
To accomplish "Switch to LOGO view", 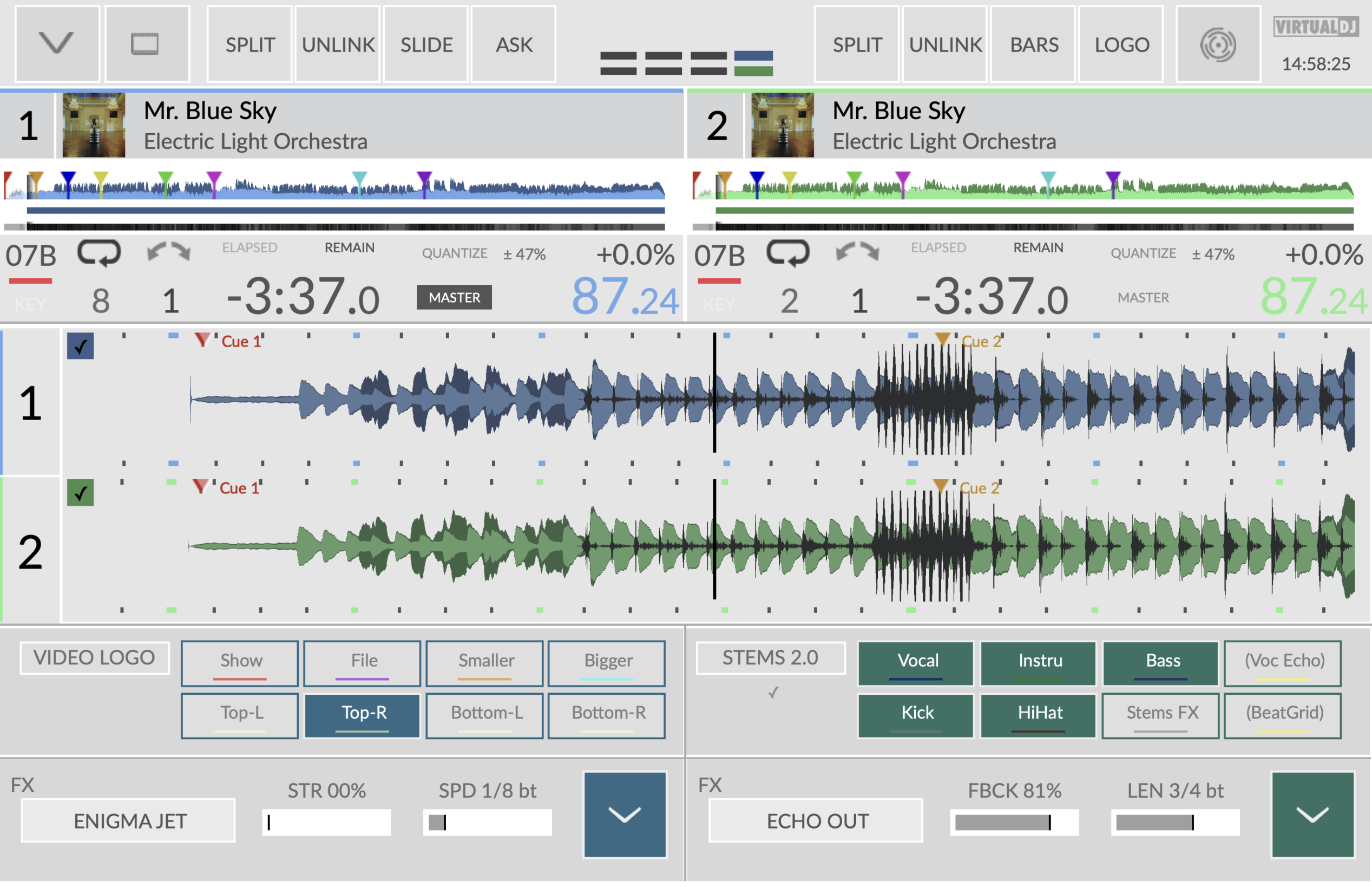I will point(1121,44).
